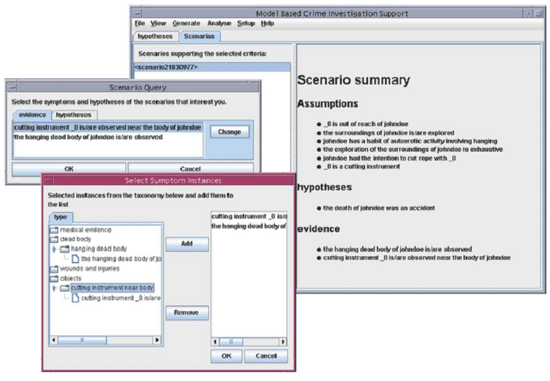Select the cutting instrument _0 leaf item
The image size is (550, 381).
point(121,298)
